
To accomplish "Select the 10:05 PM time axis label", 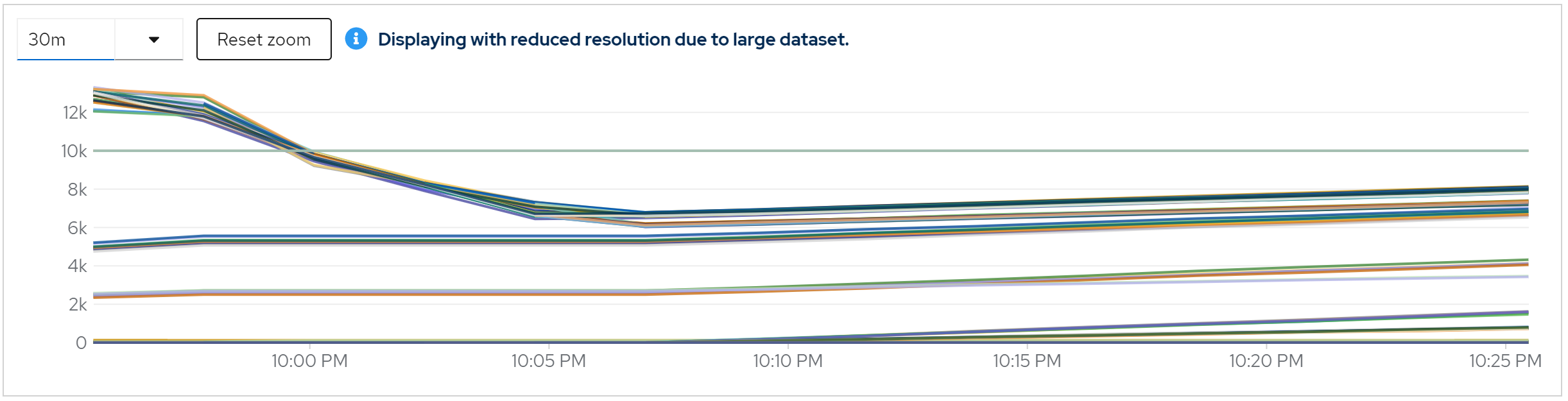I will click(548, 361).
